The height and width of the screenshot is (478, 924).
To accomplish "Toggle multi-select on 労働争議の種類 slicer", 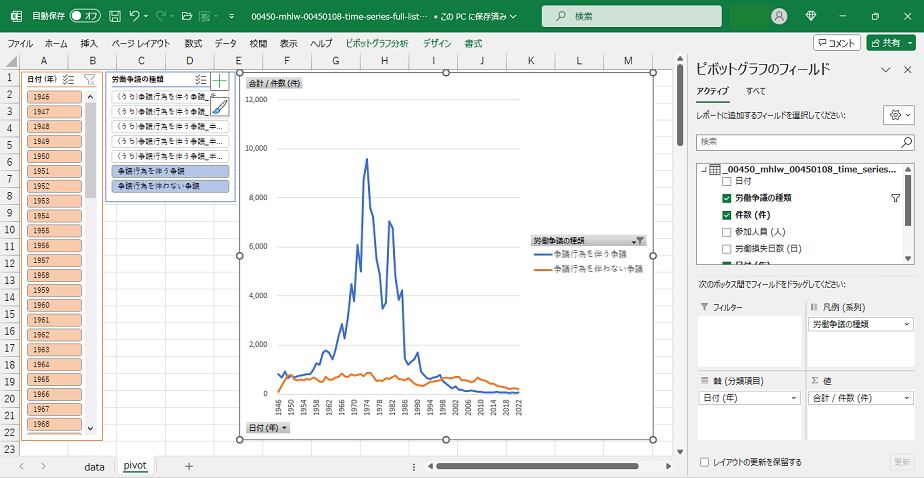I will point(201,79).
